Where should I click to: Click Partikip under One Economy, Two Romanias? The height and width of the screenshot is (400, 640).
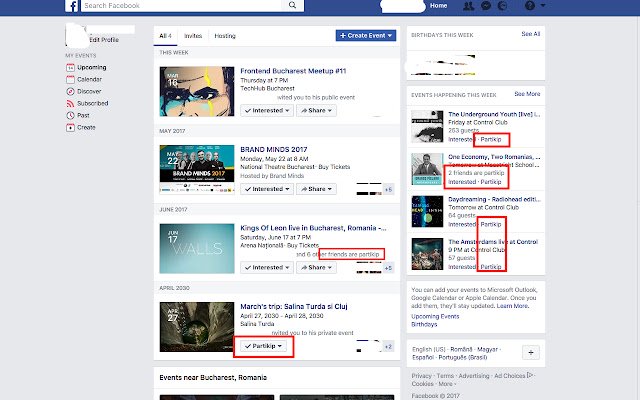(491, 182)
